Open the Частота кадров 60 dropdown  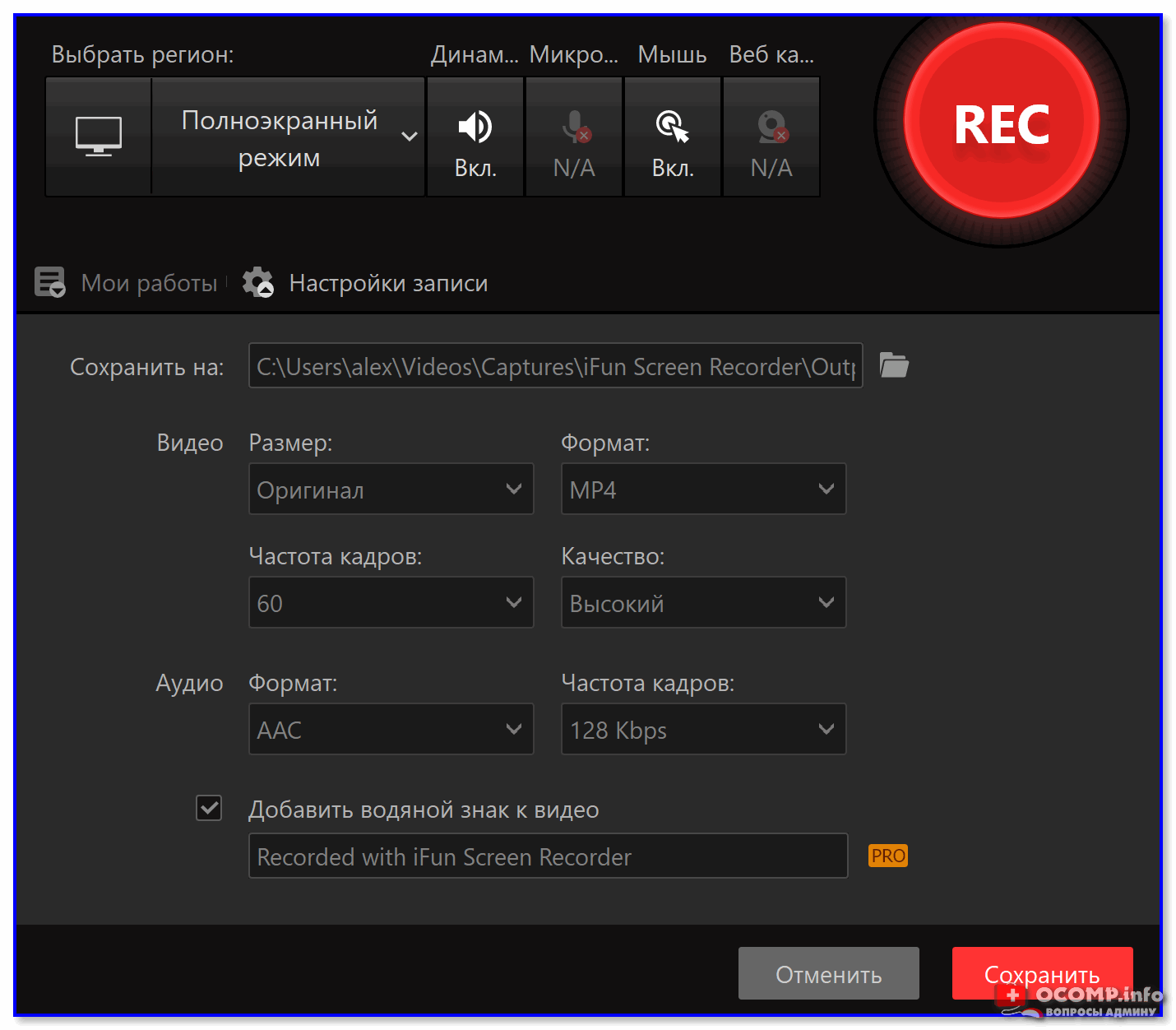coord(391,602)
